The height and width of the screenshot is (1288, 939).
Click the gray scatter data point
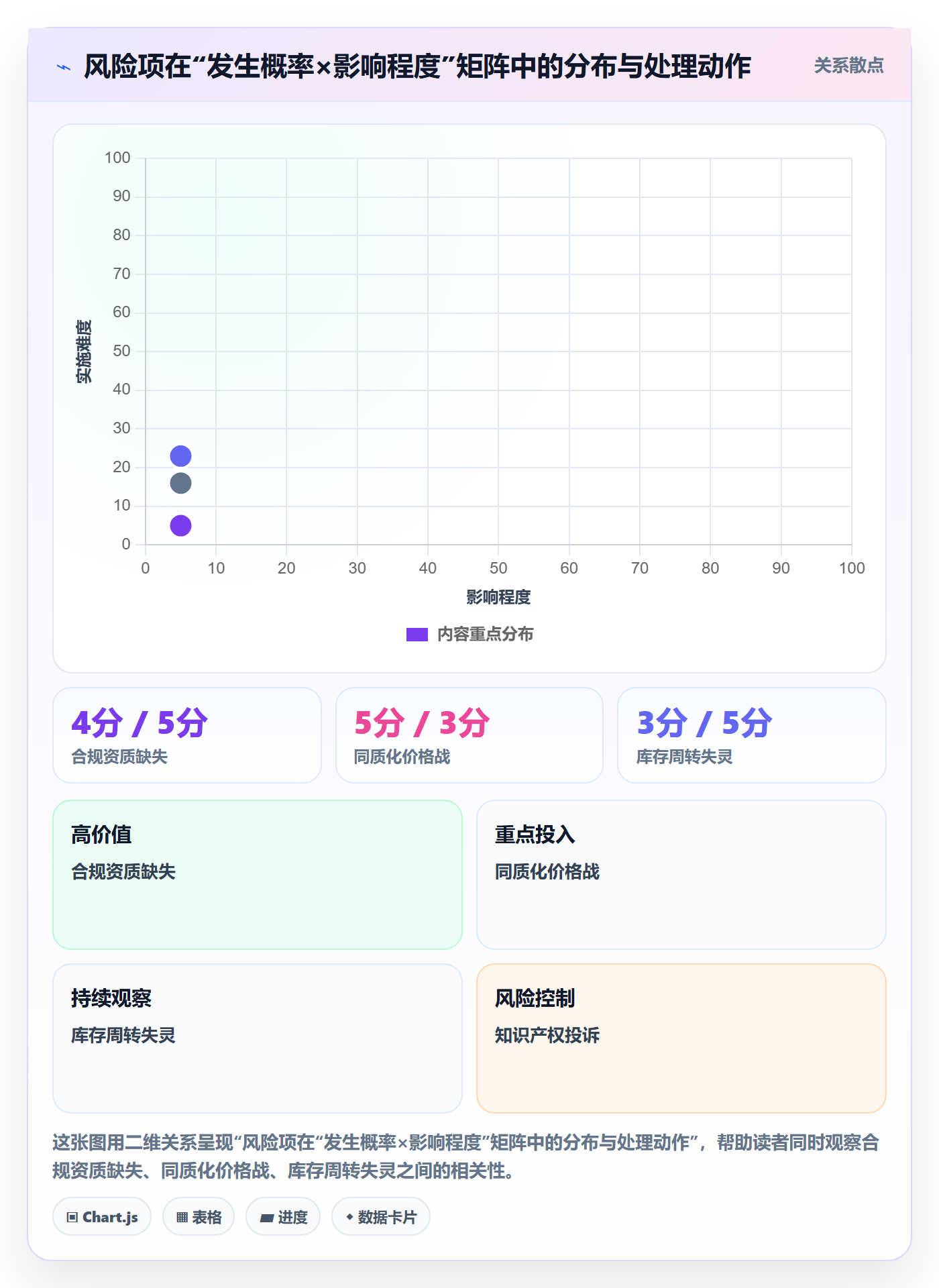(x=180, y=483)
